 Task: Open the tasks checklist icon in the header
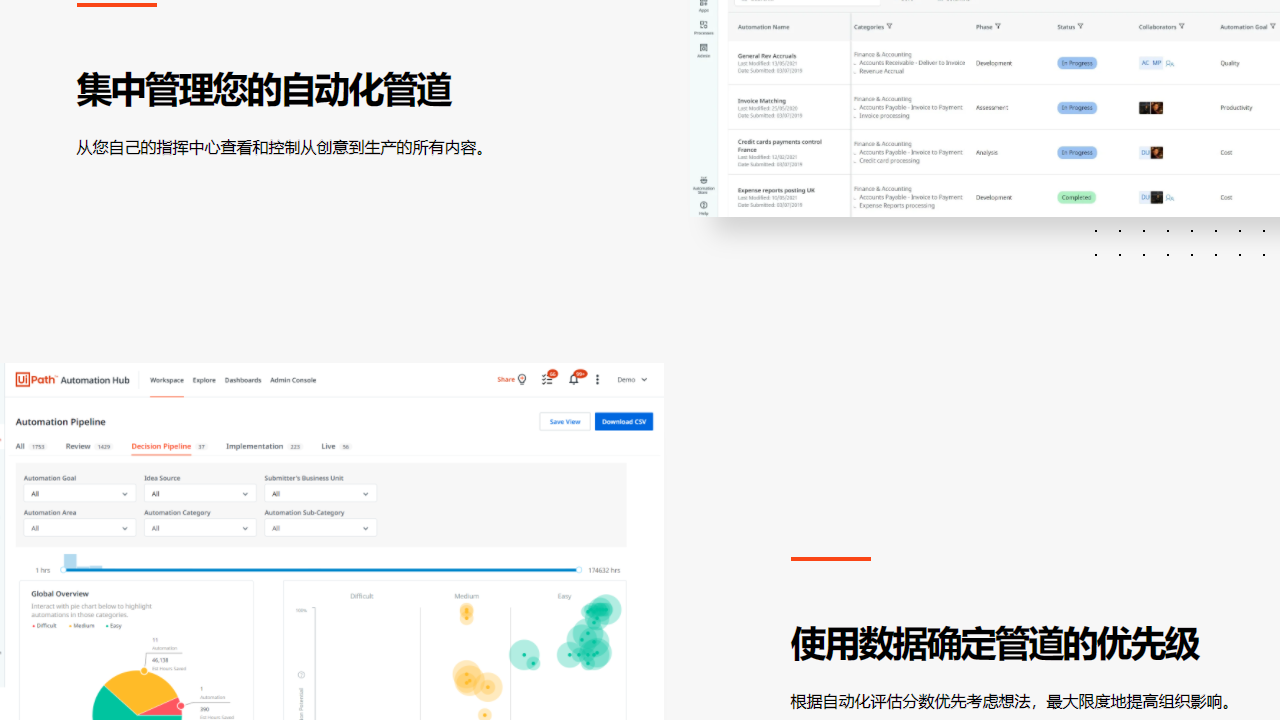coord(547,379)
